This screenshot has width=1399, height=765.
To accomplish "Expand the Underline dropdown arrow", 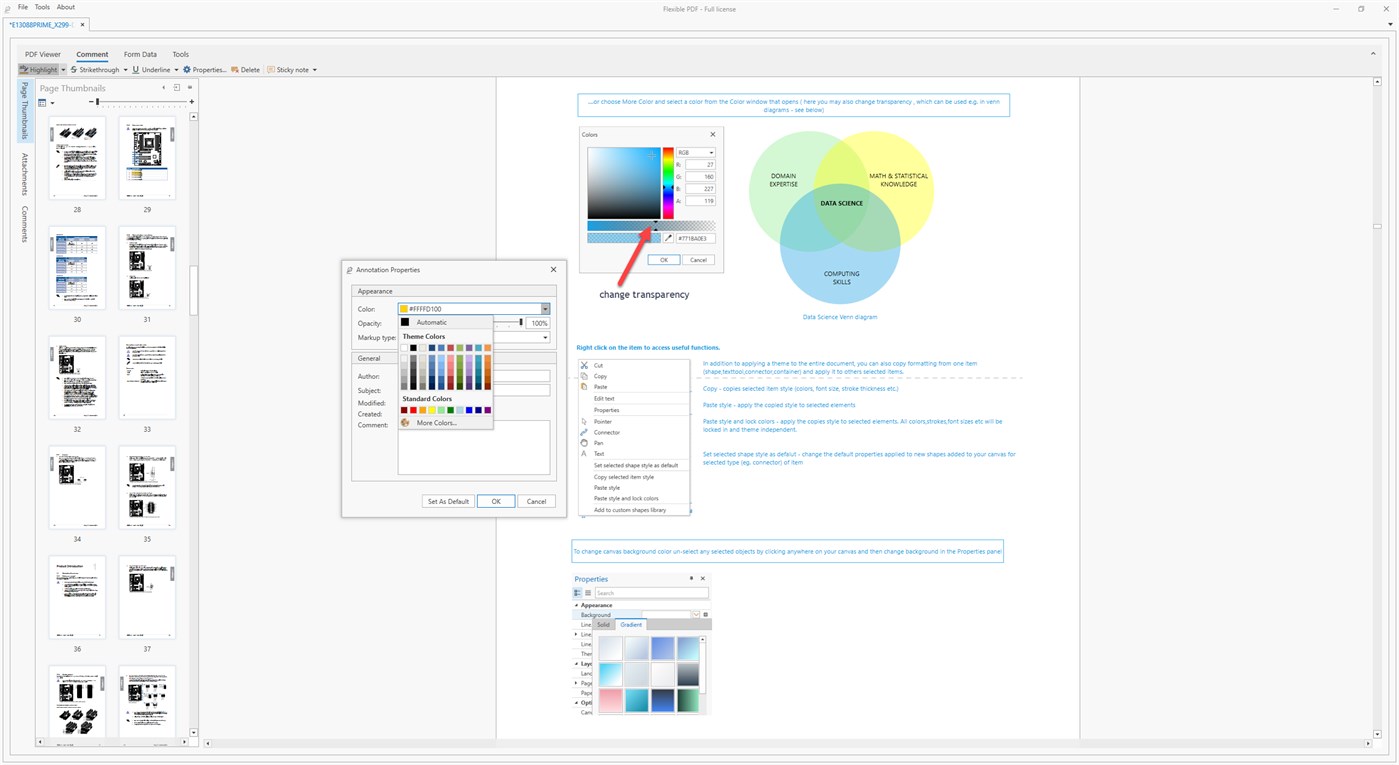I will [x=176, y=70].
